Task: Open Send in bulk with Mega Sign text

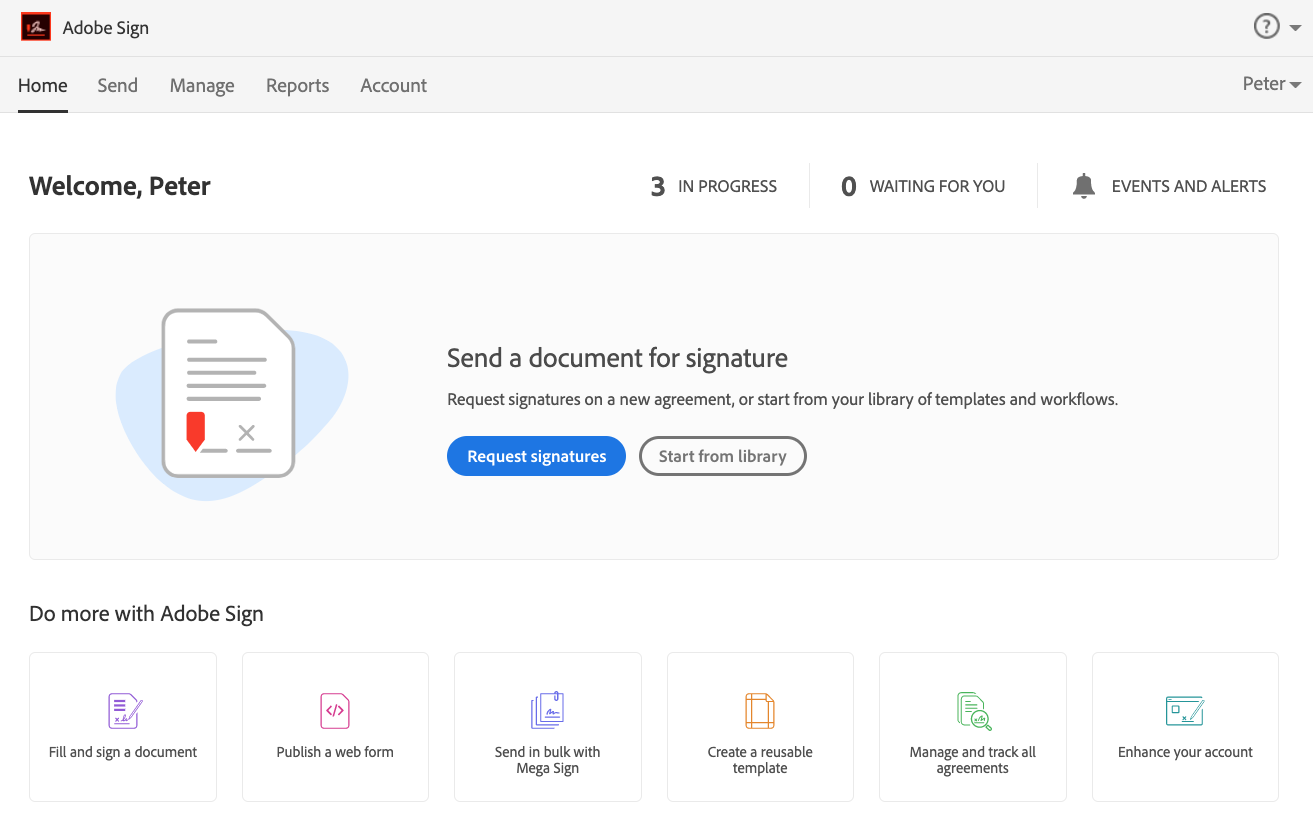Action: [548, 760]
